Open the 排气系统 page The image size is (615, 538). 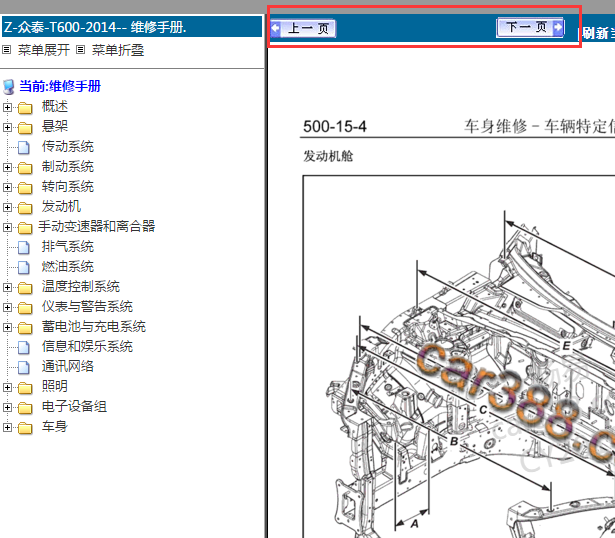click(x=68, y=246)
